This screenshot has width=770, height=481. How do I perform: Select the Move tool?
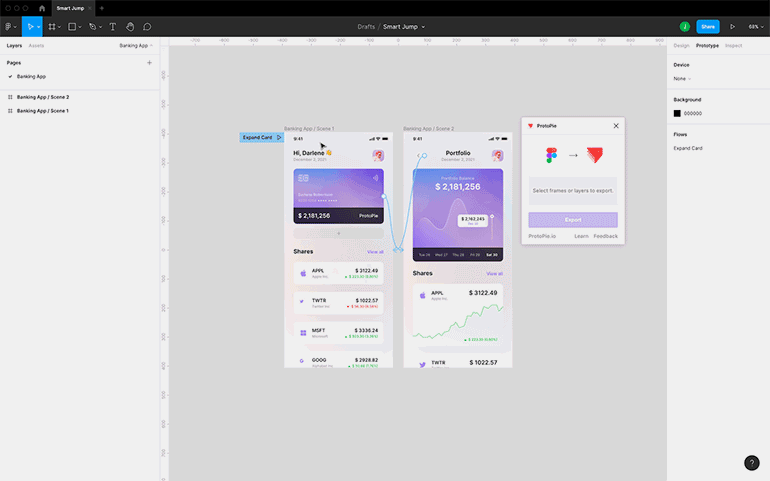(30, 26)
